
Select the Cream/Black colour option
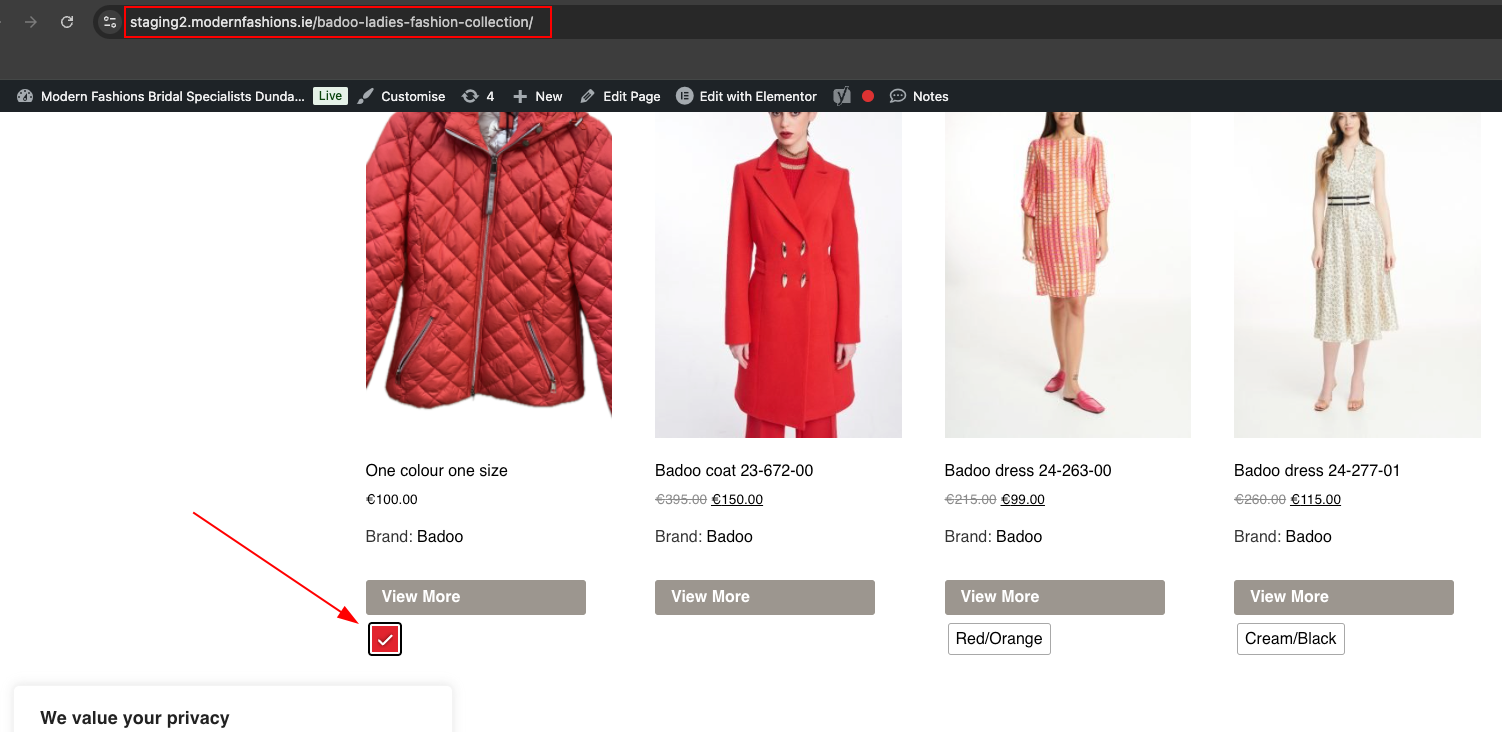tap(1291, 639)
